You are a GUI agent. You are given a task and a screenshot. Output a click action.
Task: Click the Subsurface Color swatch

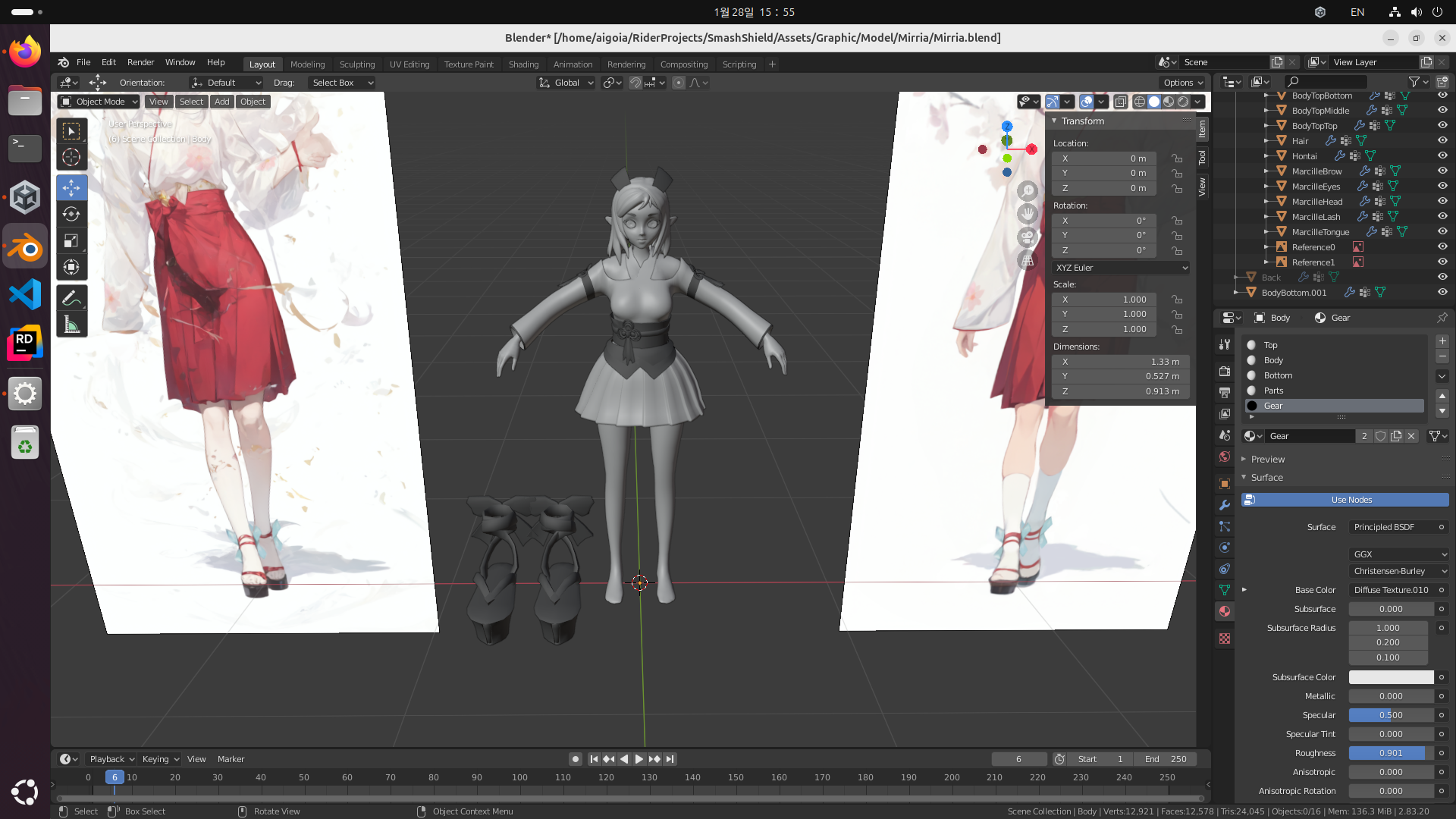coord(1391,677)
